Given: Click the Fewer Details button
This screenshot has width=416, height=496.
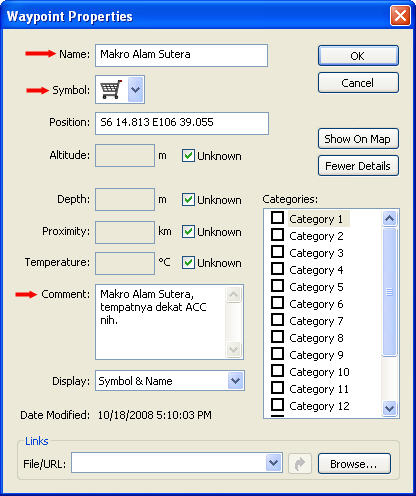Looking at the screenshot, I should point(358,166).
